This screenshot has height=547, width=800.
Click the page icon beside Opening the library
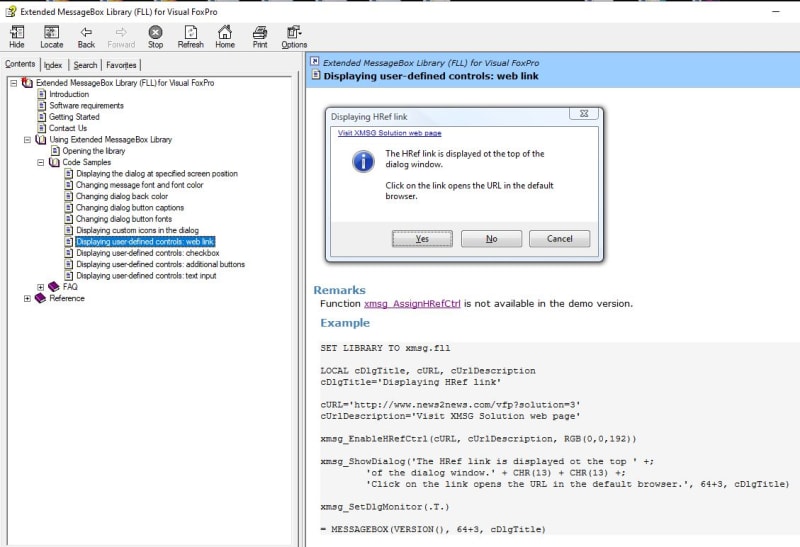tap(55, 151)
